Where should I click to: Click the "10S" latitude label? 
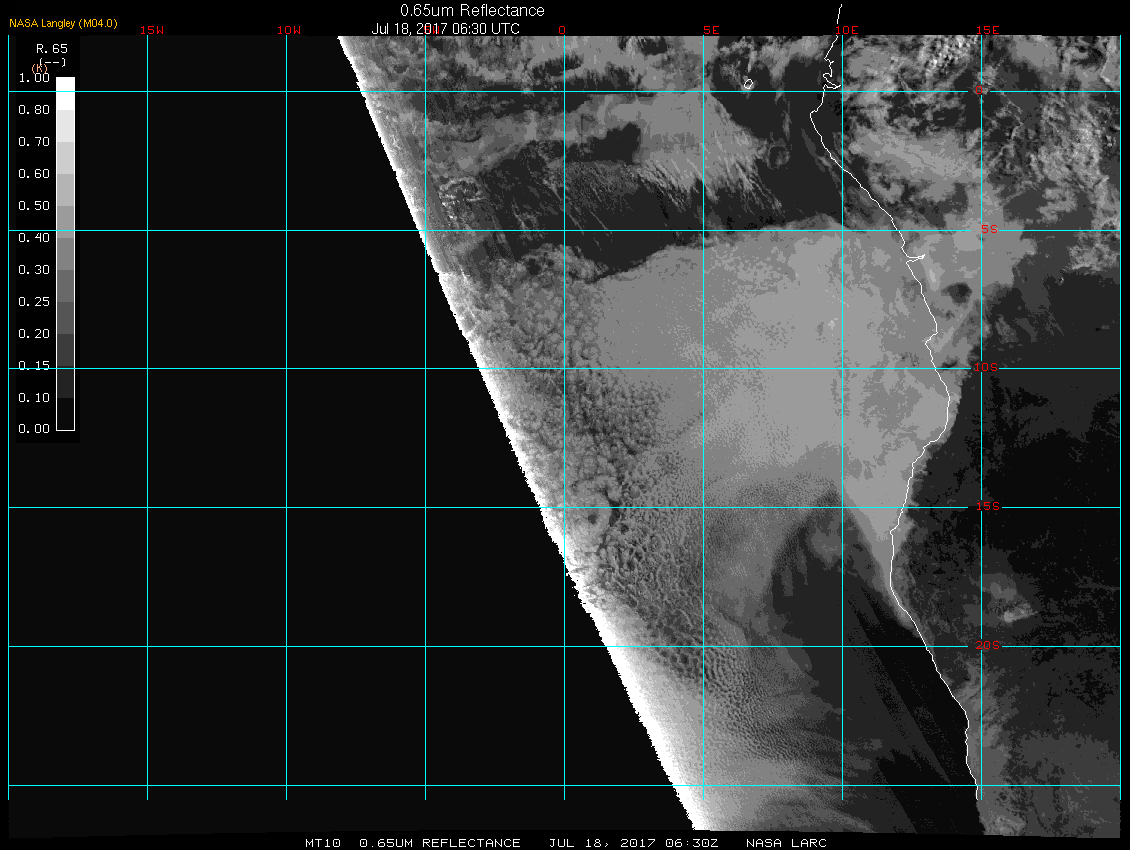(x=986, y=368)
